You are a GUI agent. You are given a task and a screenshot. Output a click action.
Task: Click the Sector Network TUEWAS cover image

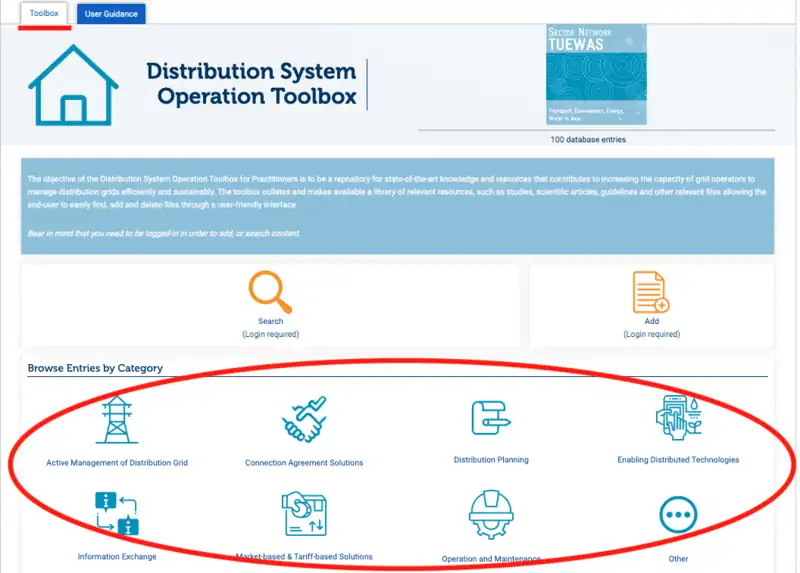pyautogui.click(x=596, y=74)
